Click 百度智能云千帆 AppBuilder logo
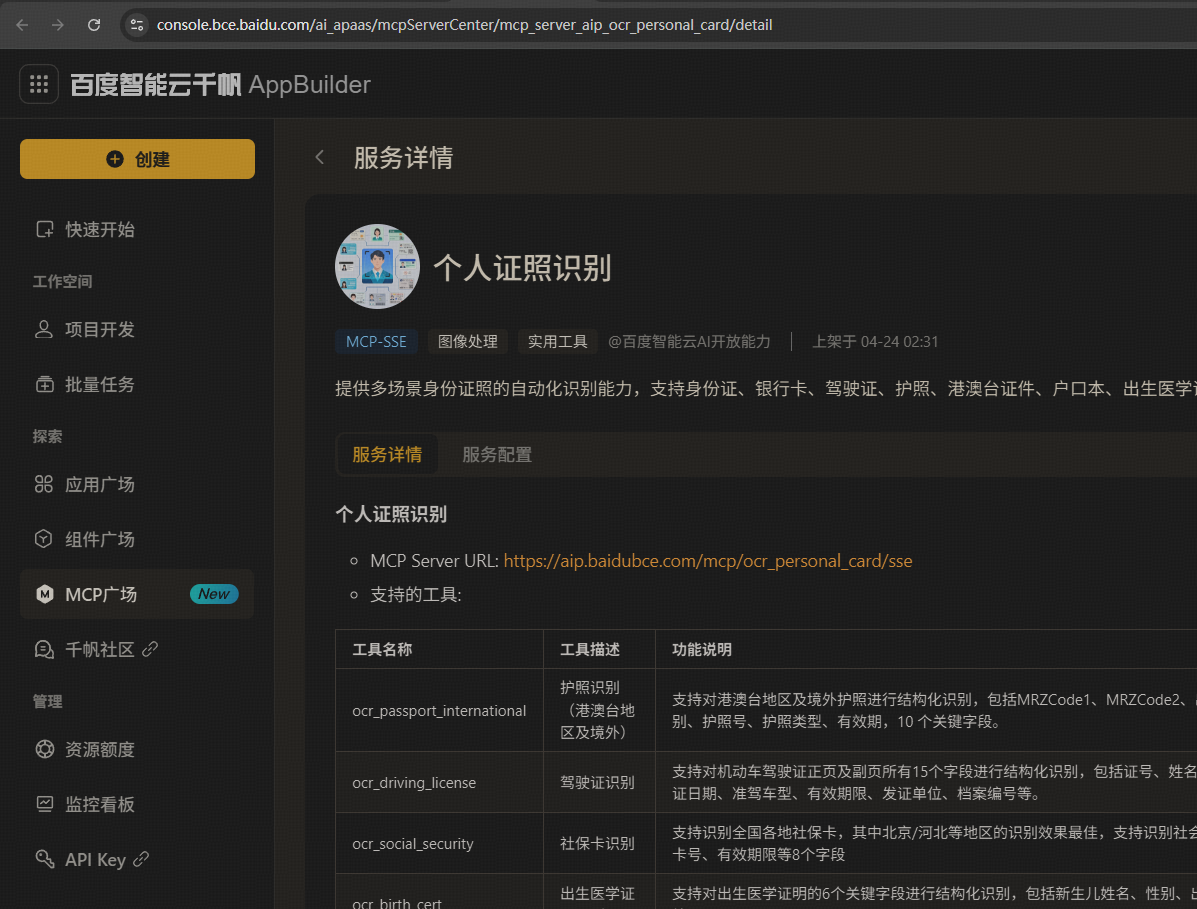This screenshot has width=1197, height=909. [x=220, y=84]
